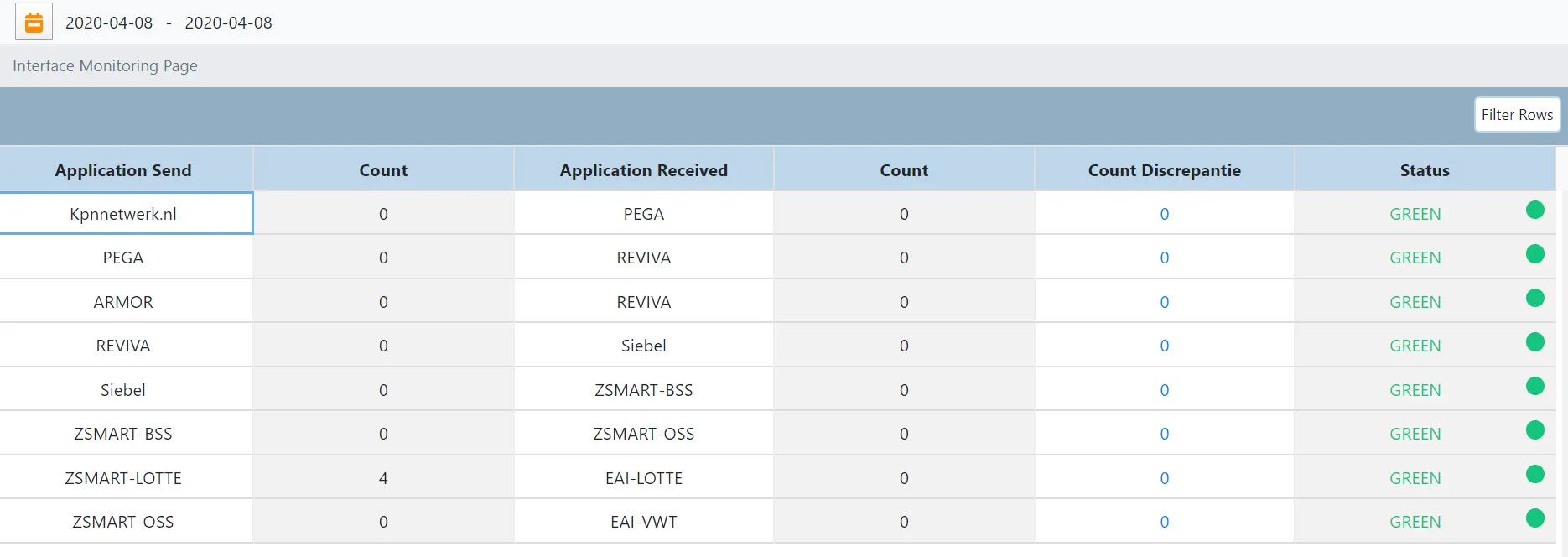This screenshot has height=557, width=1568.
Task: Open discrepancy link 0 in REVIVA send row
Action: pos(1164,346)
